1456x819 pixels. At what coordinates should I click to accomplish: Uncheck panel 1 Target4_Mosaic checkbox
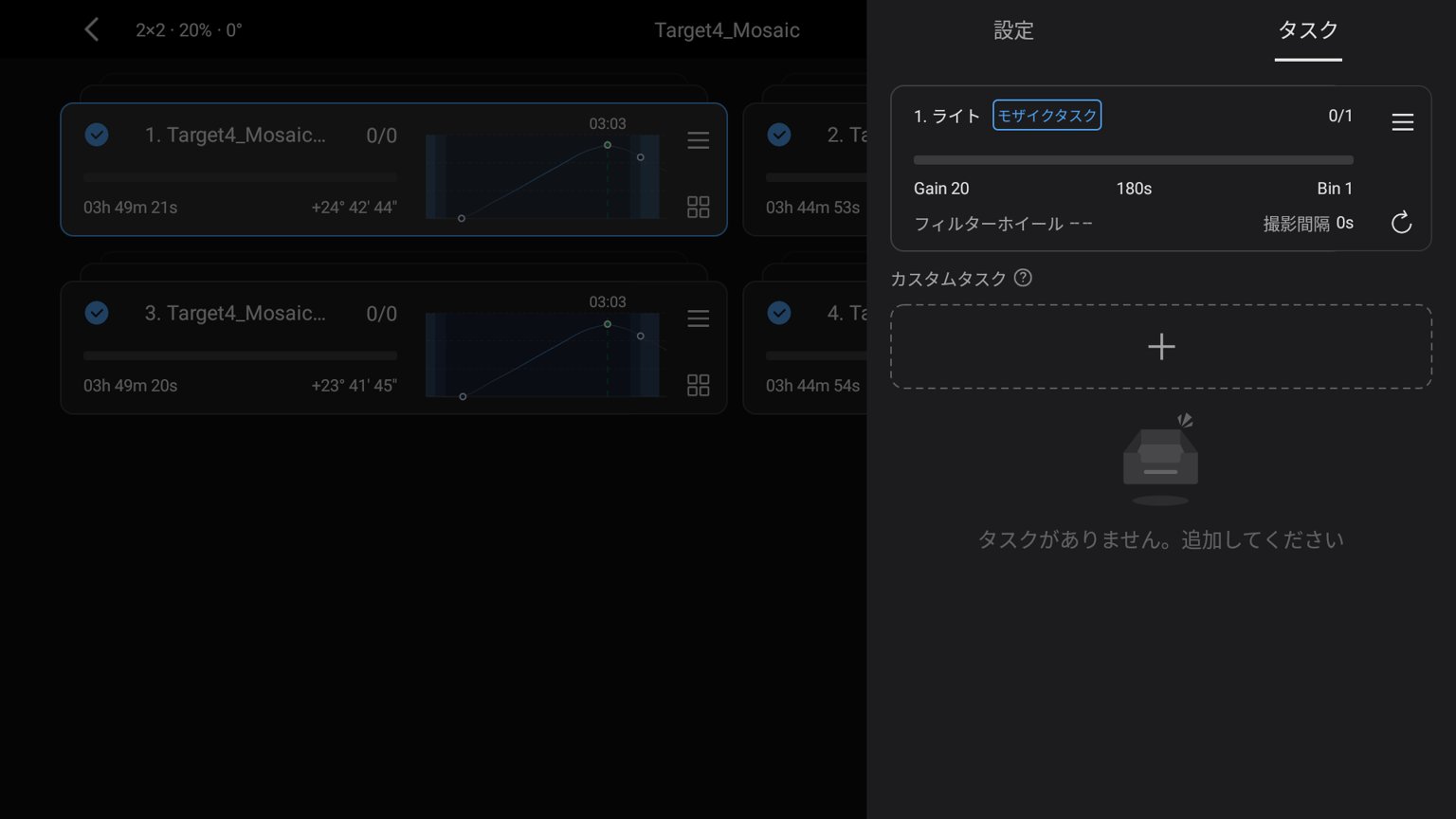pos(97,135)
